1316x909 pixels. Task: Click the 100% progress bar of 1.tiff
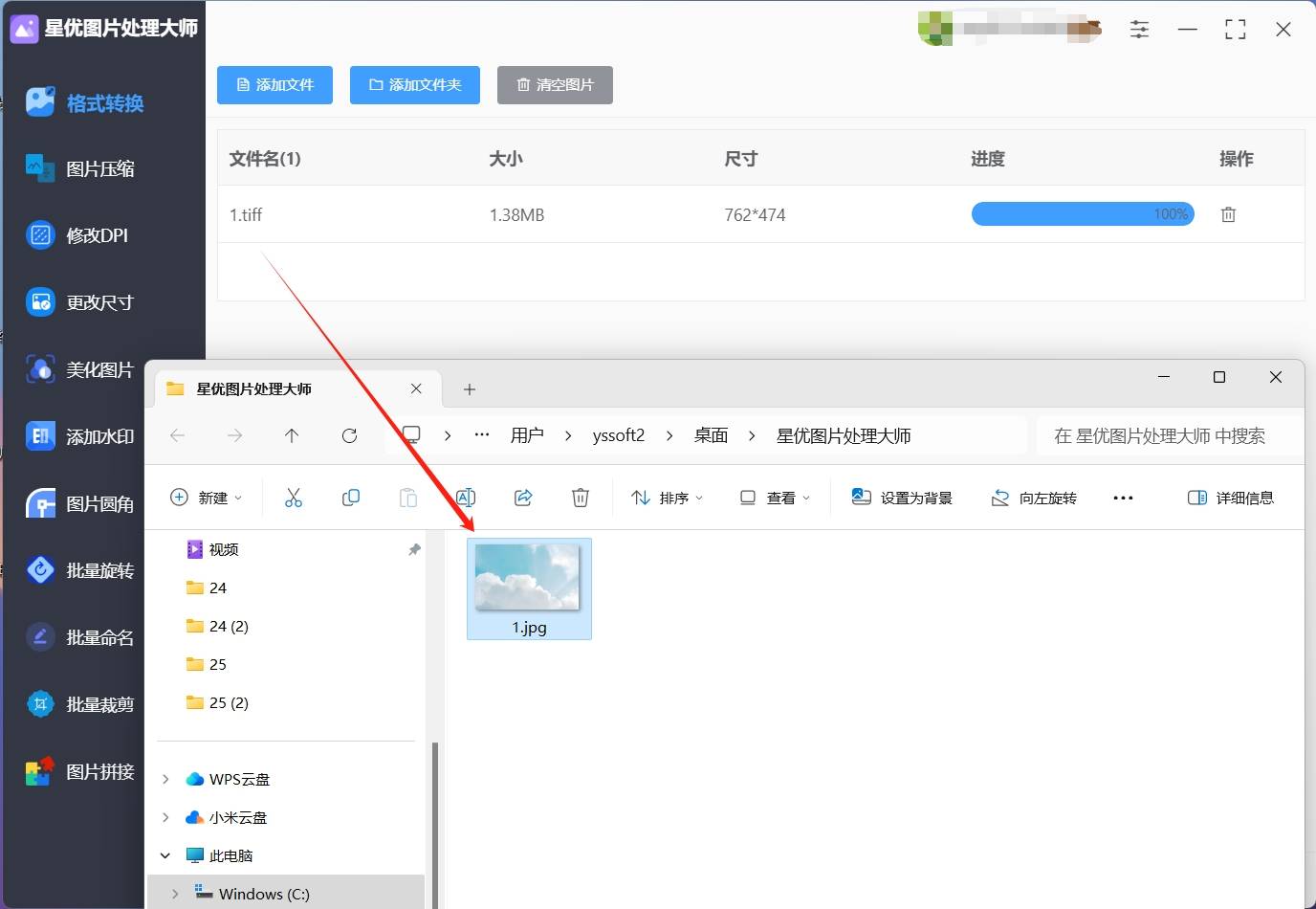point(1082,213)
